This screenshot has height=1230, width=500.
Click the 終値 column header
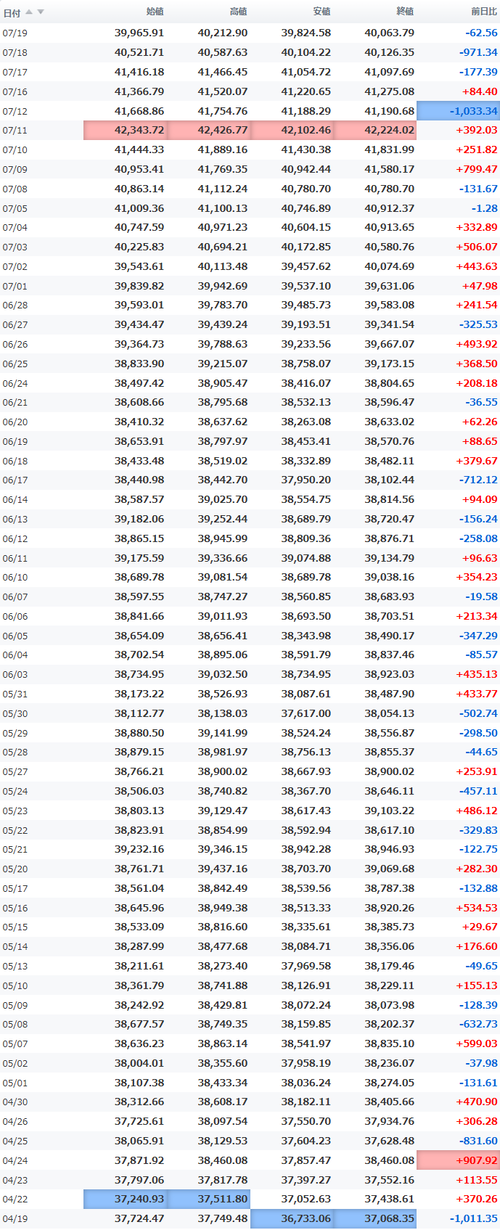404,11
